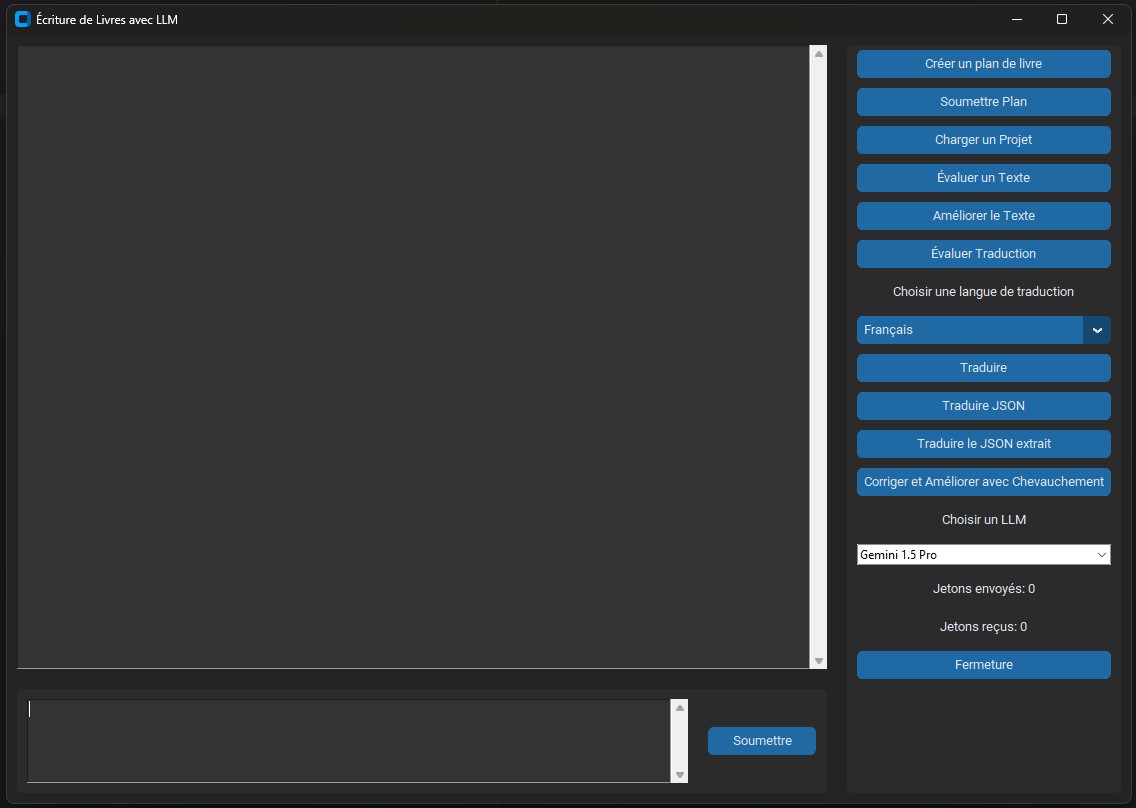Viewport: 1136px width, 808px height.
Task: Click the app icon in the title bar
Action: (x=22, y=20)
